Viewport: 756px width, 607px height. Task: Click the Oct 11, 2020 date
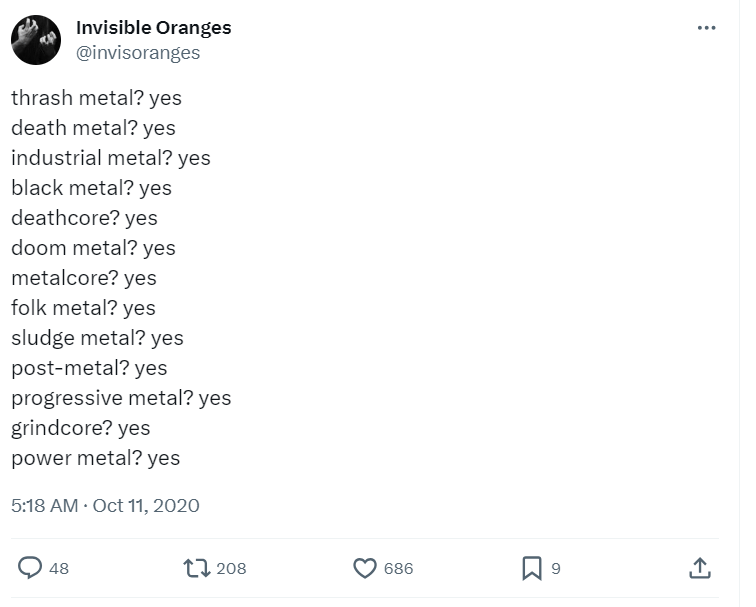[x=146, y=505]
